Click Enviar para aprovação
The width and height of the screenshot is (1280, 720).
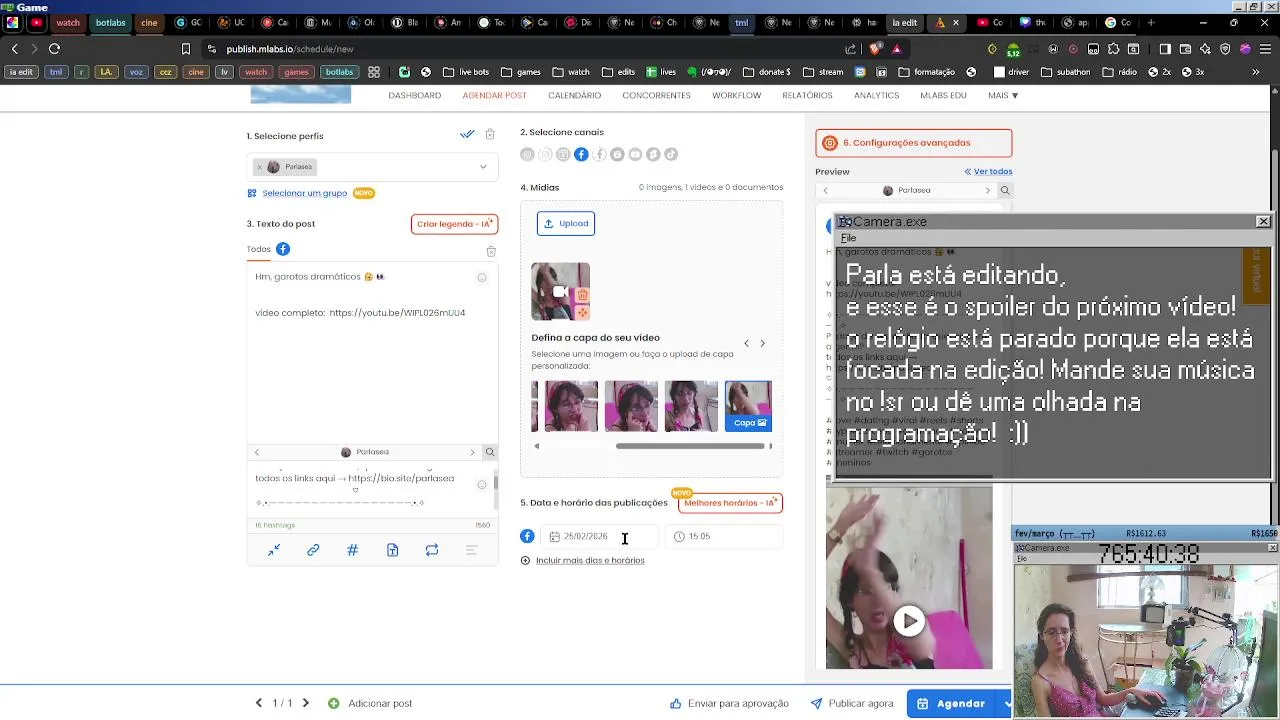click(729, 703)
